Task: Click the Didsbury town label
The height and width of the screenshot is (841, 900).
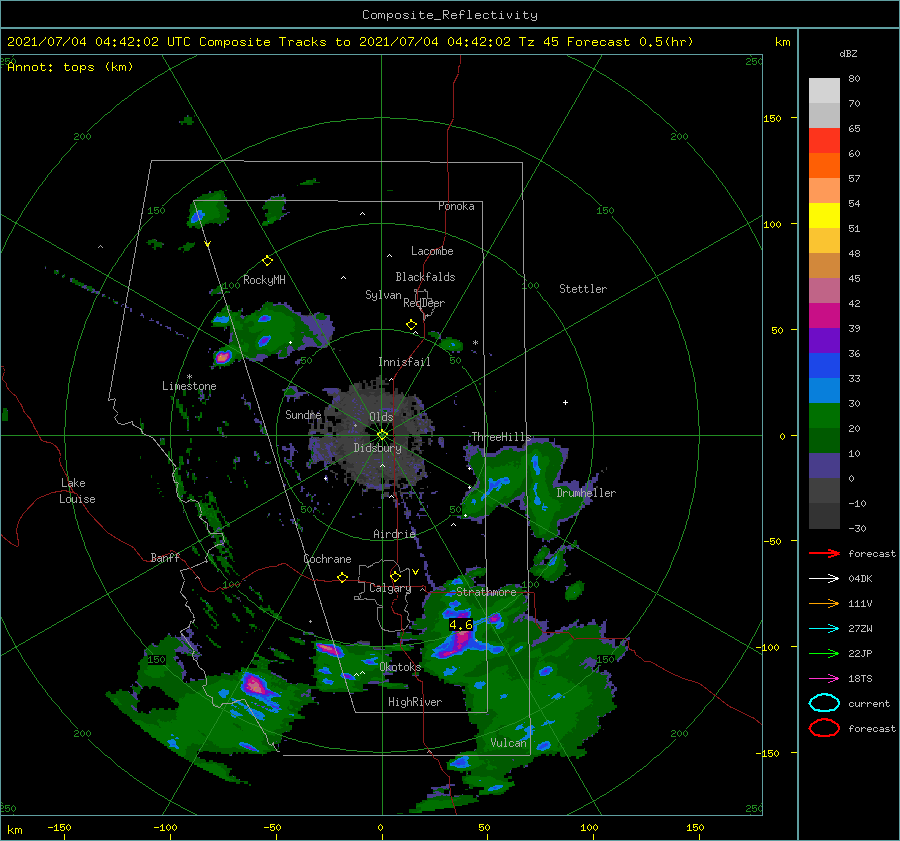Action: (378, 448)
